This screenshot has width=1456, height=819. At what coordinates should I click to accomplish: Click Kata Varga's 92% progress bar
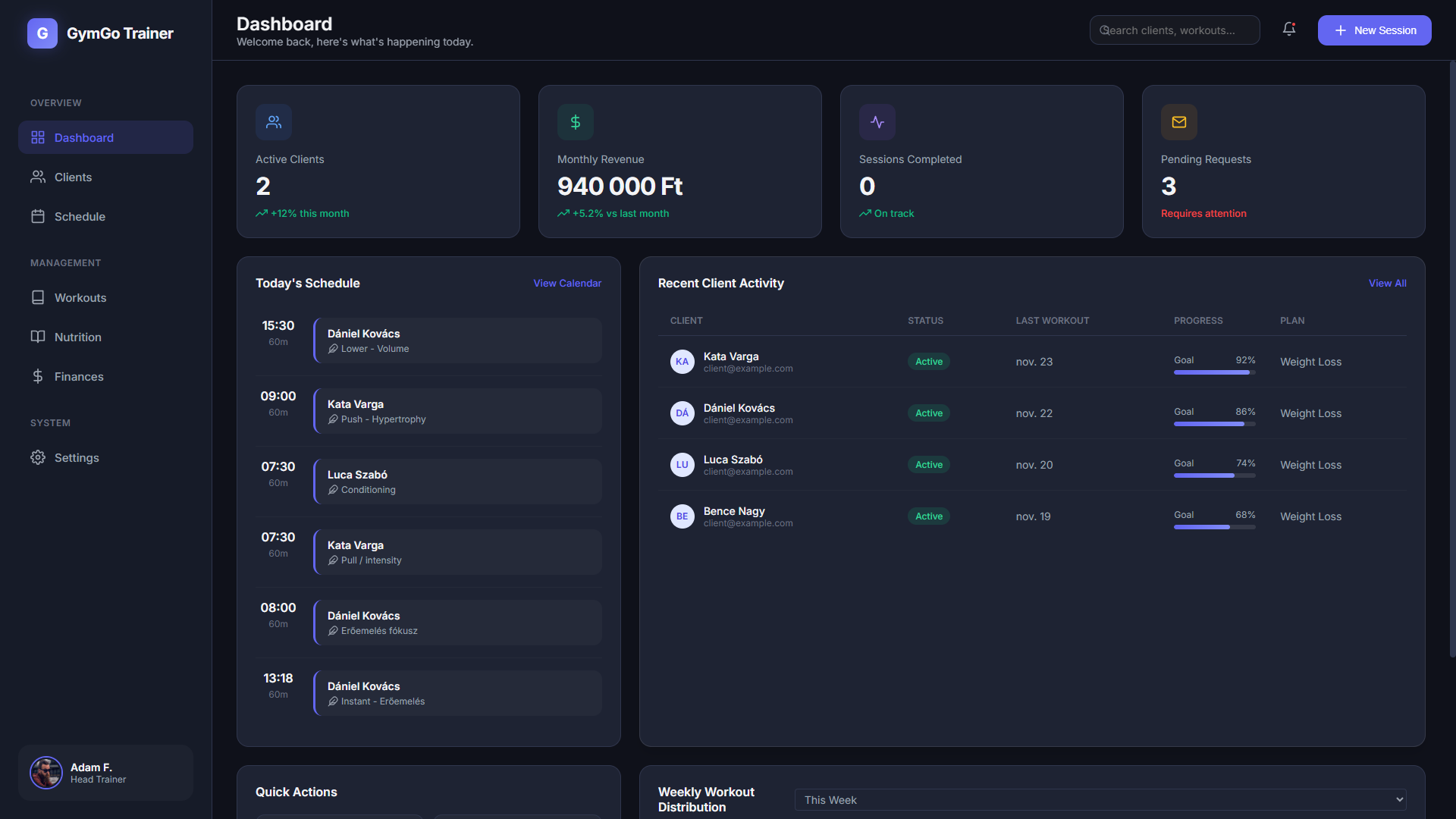[x=1213, y=372]
